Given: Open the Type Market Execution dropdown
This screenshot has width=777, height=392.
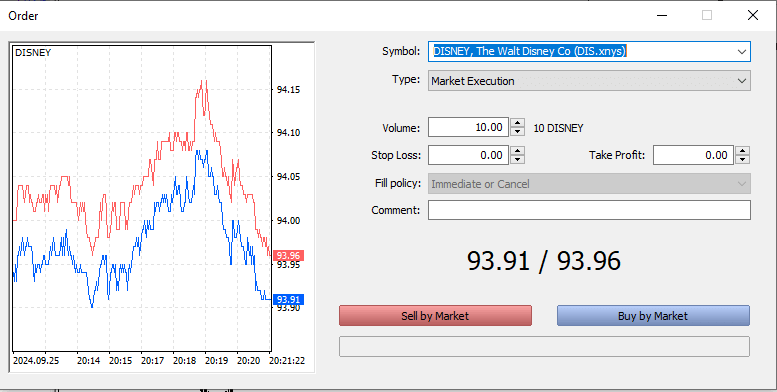Looking at the screenshot, I should (x=589, y=81).
